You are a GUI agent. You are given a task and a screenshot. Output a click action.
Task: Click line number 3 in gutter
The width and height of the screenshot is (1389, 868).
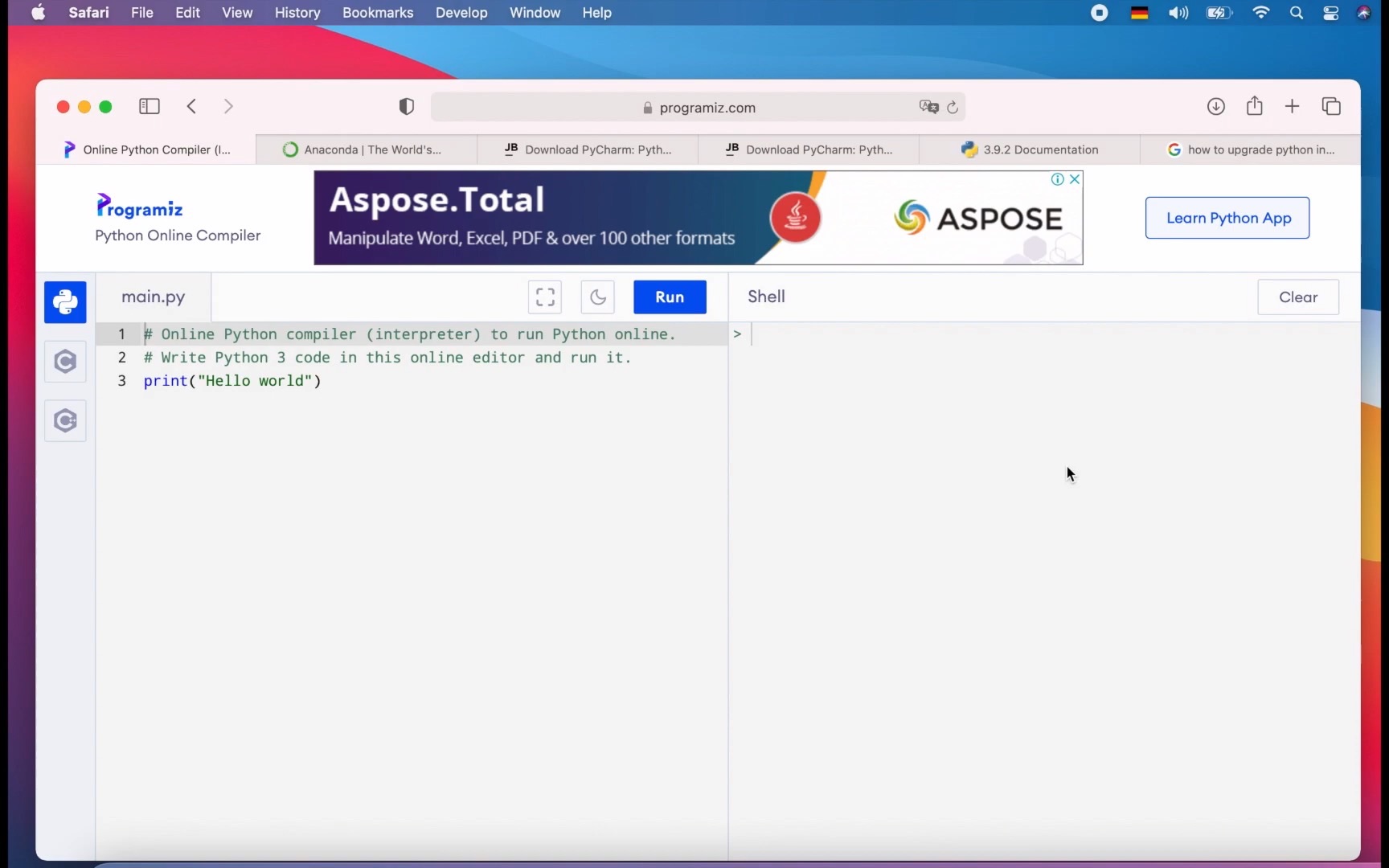pyautogui.click(x=122, y=381)
